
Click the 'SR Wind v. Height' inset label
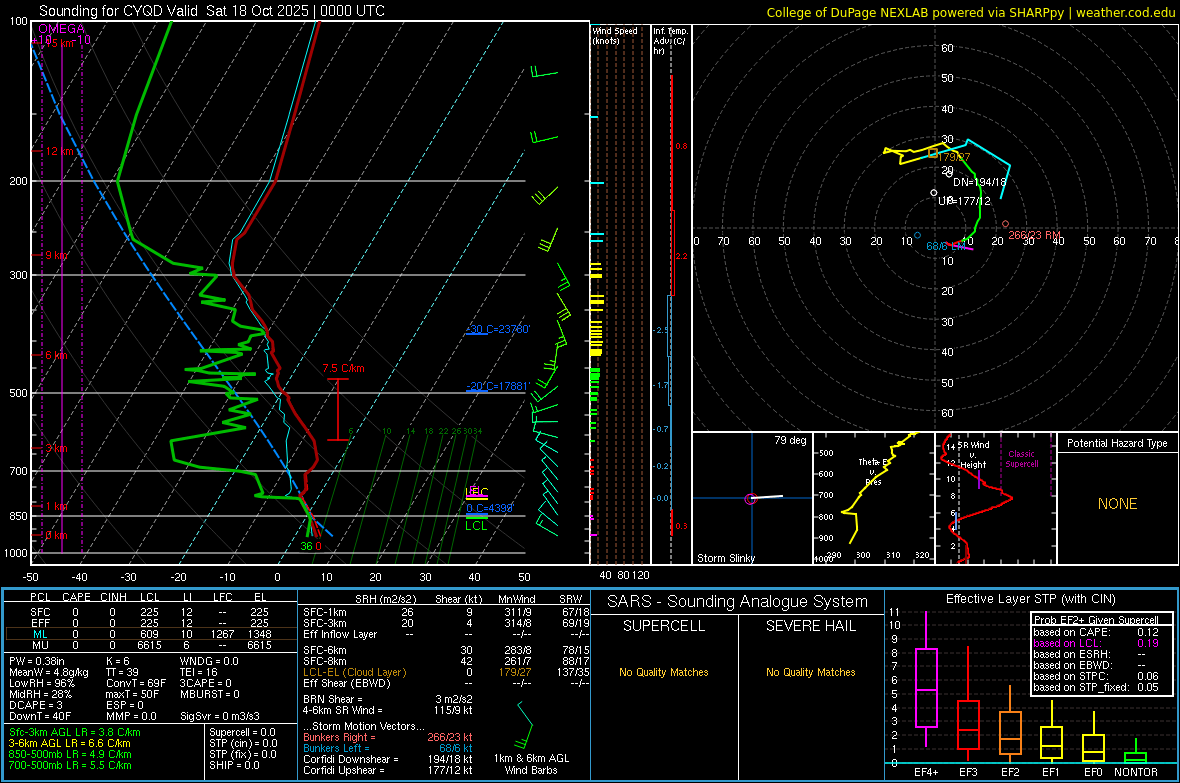(x=973, y=455)
